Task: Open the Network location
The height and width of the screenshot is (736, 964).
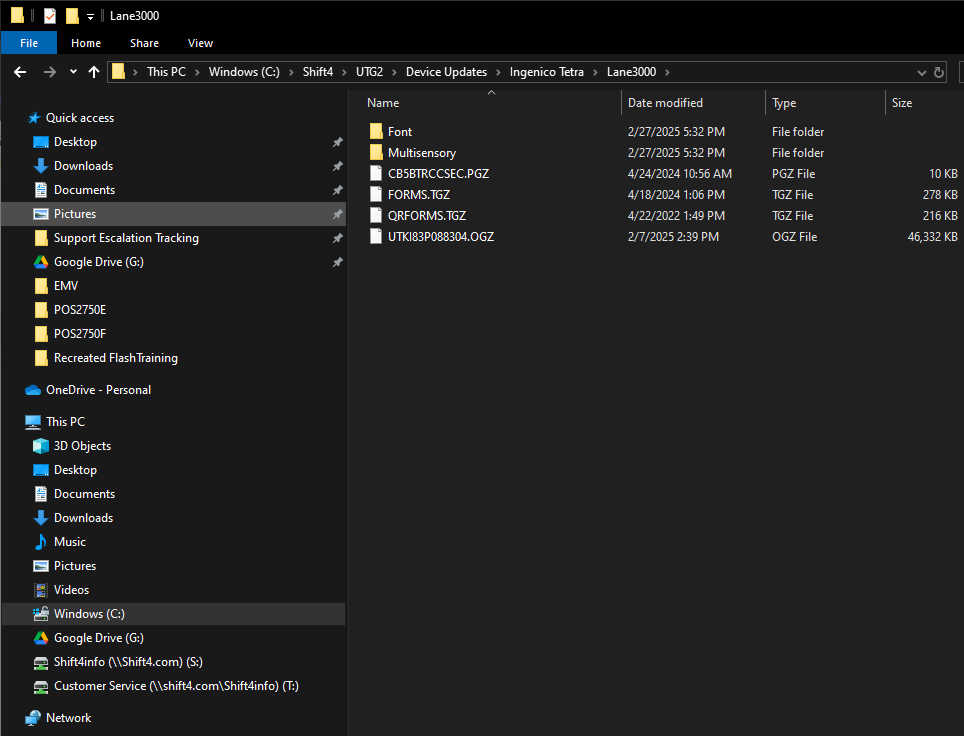Action: click(x=68, y=718)
